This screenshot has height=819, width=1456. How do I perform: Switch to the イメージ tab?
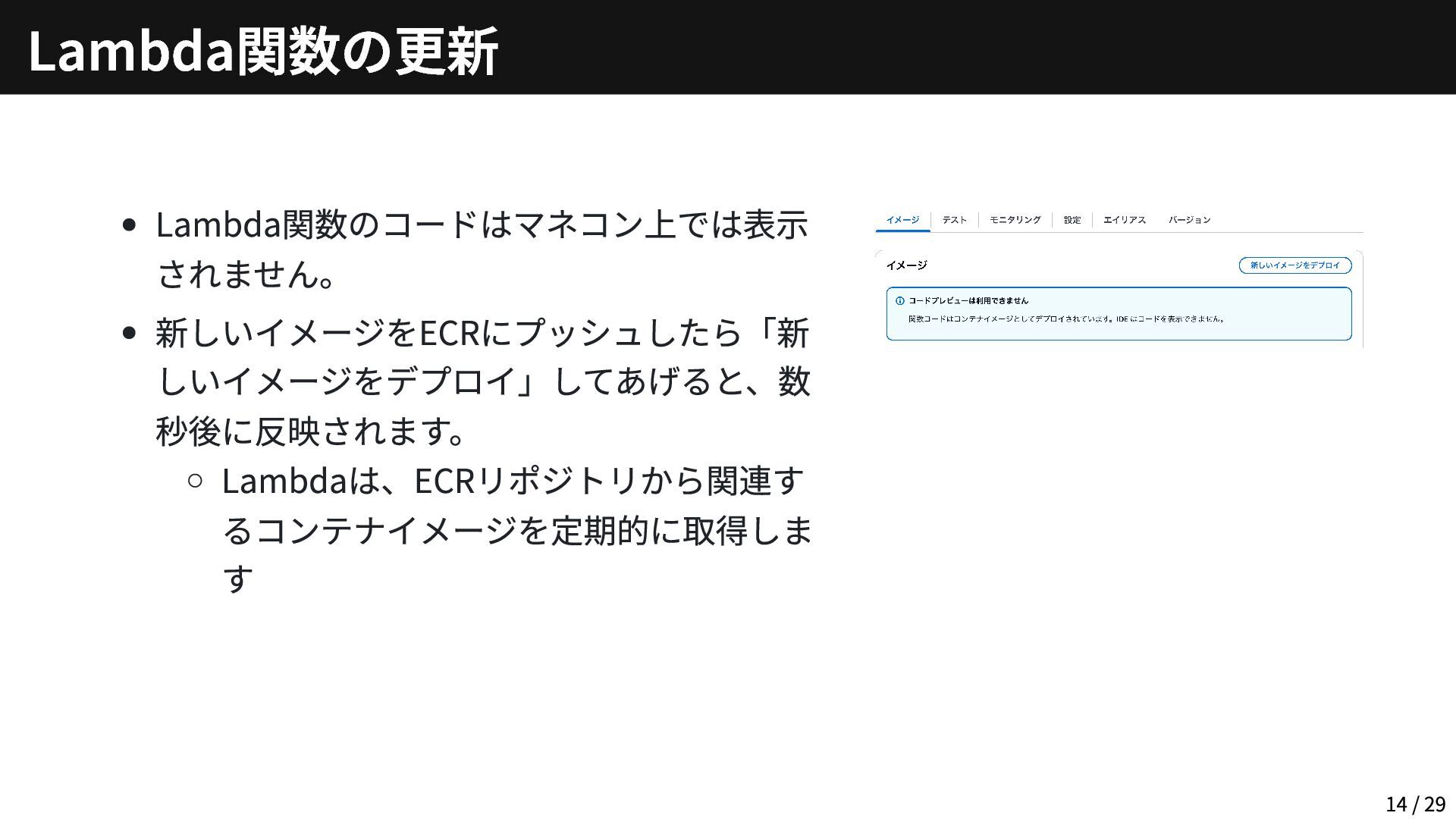coord(902,220)
